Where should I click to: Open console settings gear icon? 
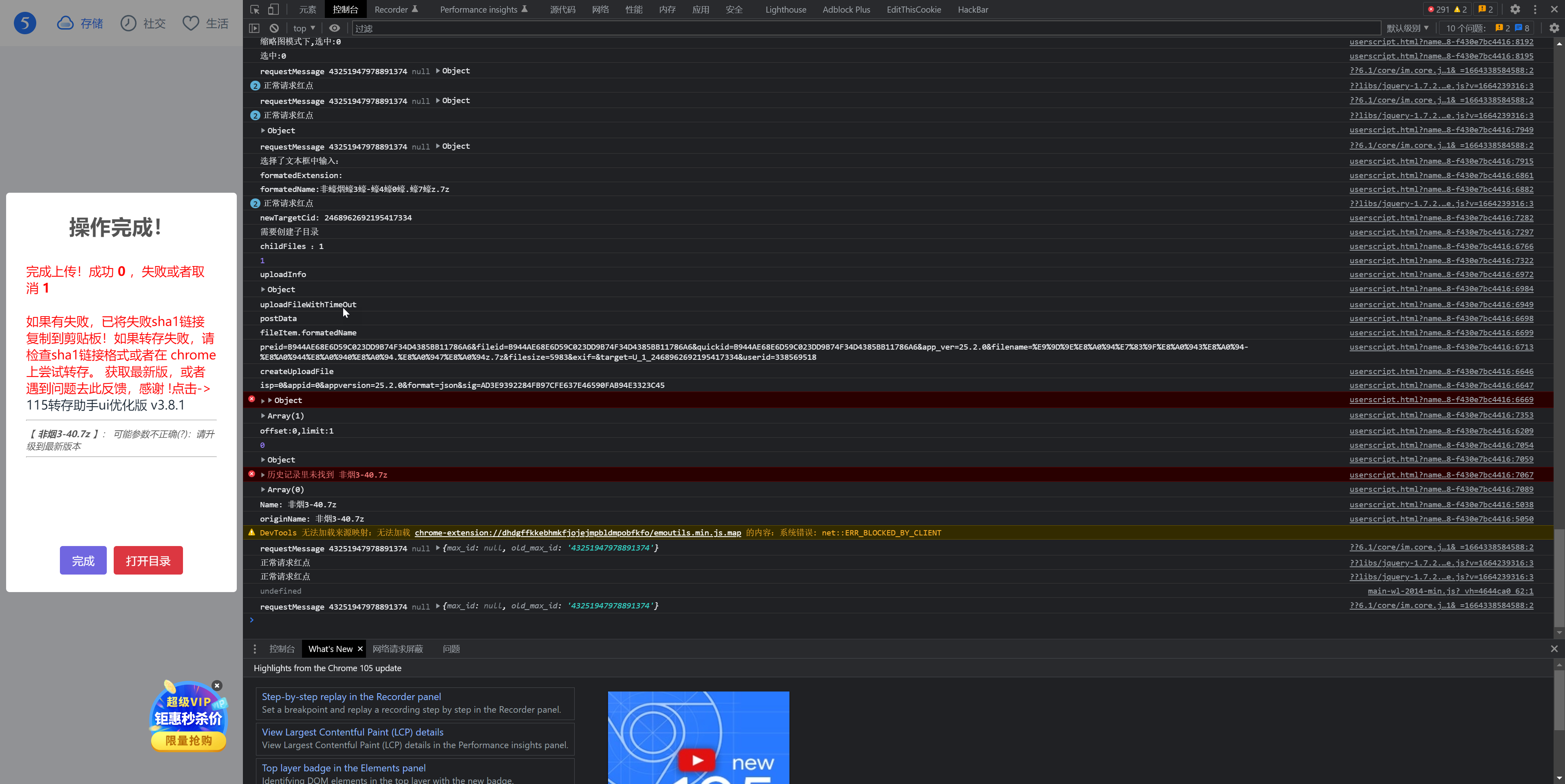1554,28
